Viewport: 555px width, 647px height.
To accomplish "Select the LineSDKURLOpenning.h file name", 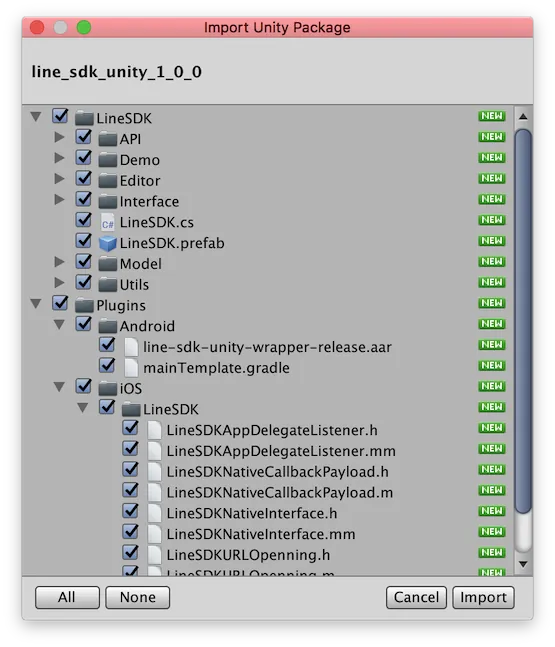I will [248, 555].
